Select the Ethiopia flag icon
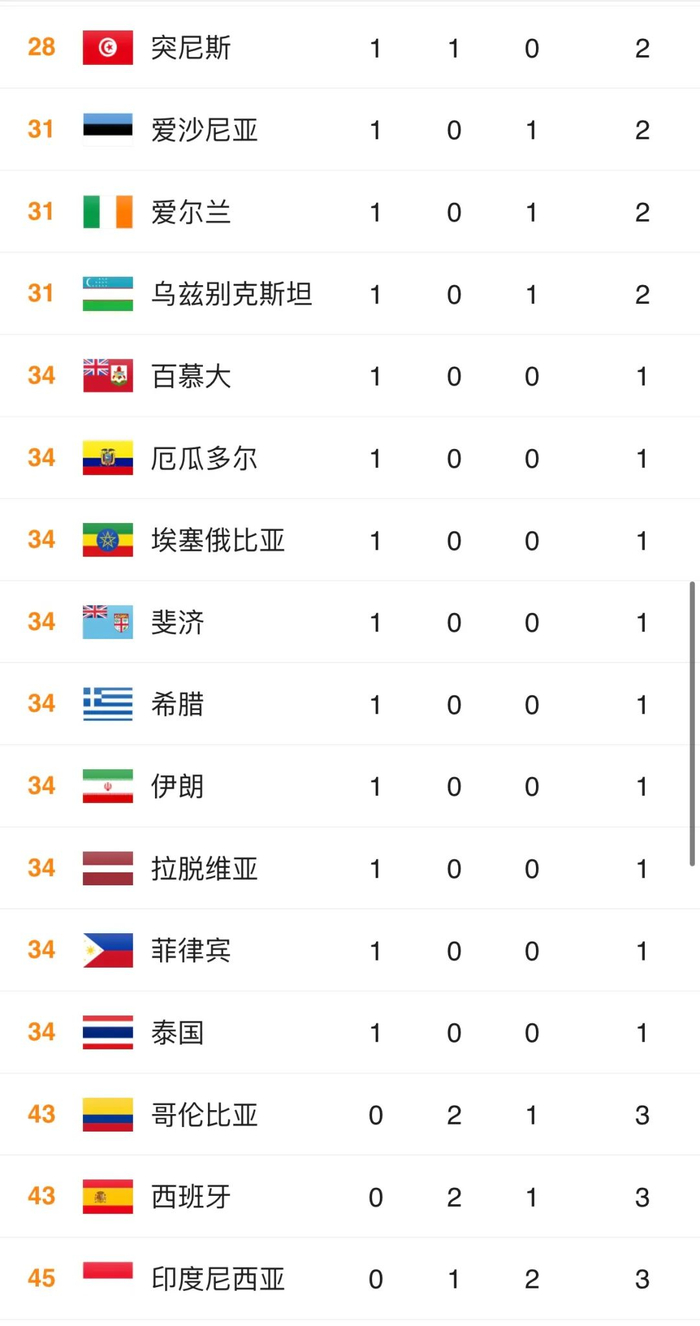This screenshot has height=1326, width=700. [x=108, y=540]
